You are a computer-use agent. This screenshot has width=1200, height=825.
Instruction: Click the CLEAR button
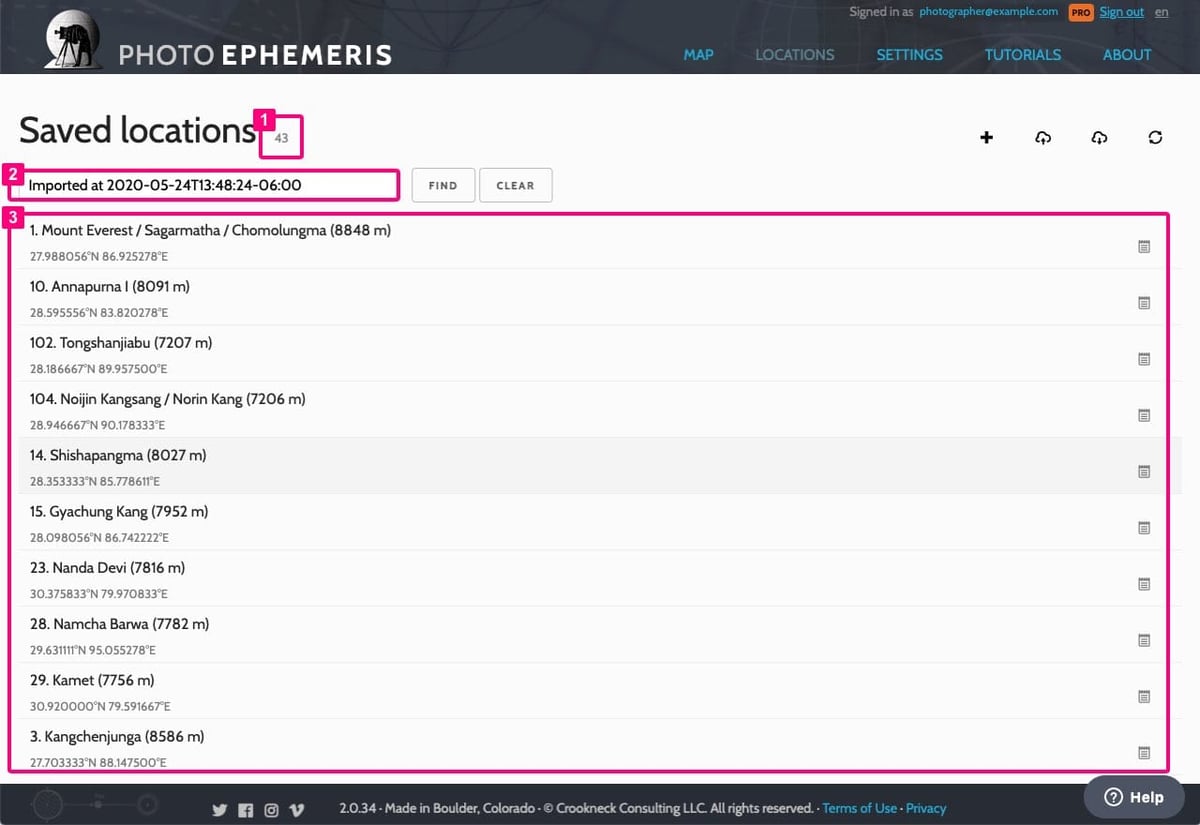(x=515, y=186)
